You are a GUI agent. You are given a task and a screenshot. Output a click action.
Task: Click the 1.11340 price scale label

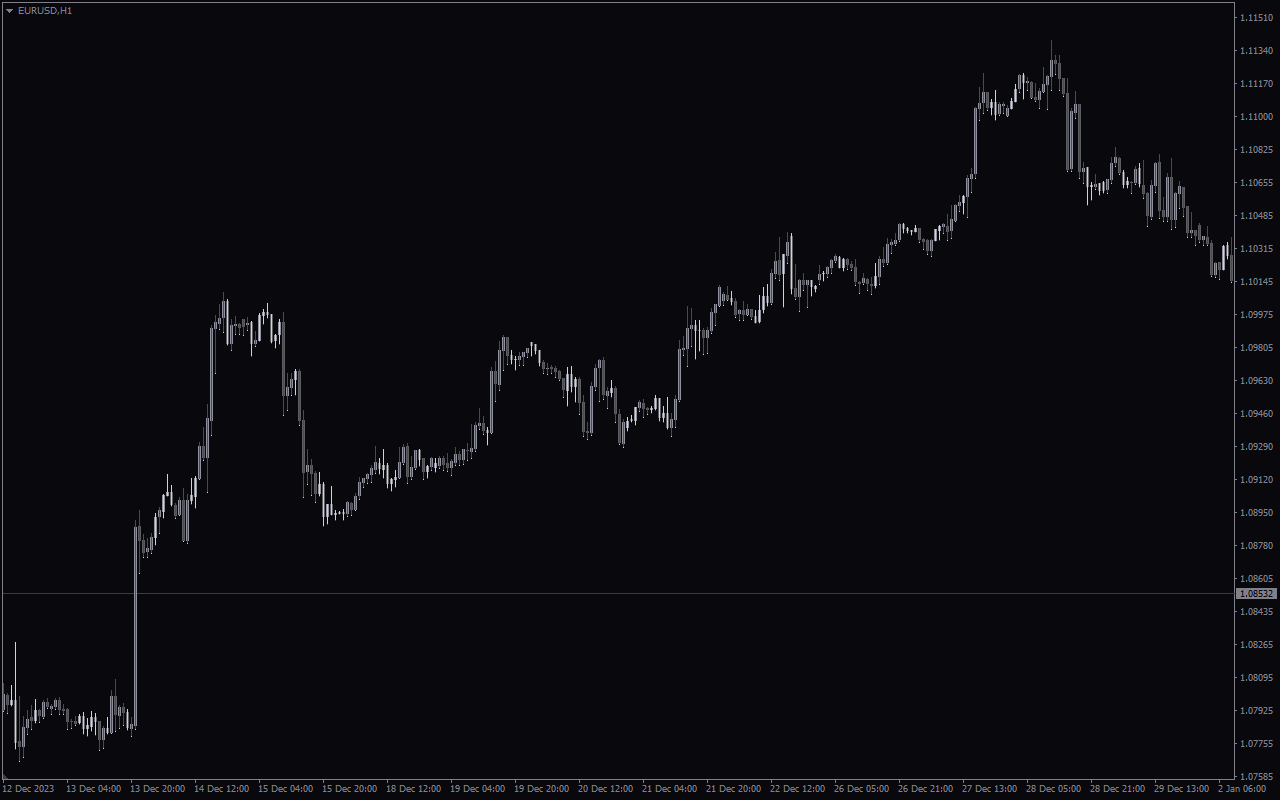(1257, 50)
